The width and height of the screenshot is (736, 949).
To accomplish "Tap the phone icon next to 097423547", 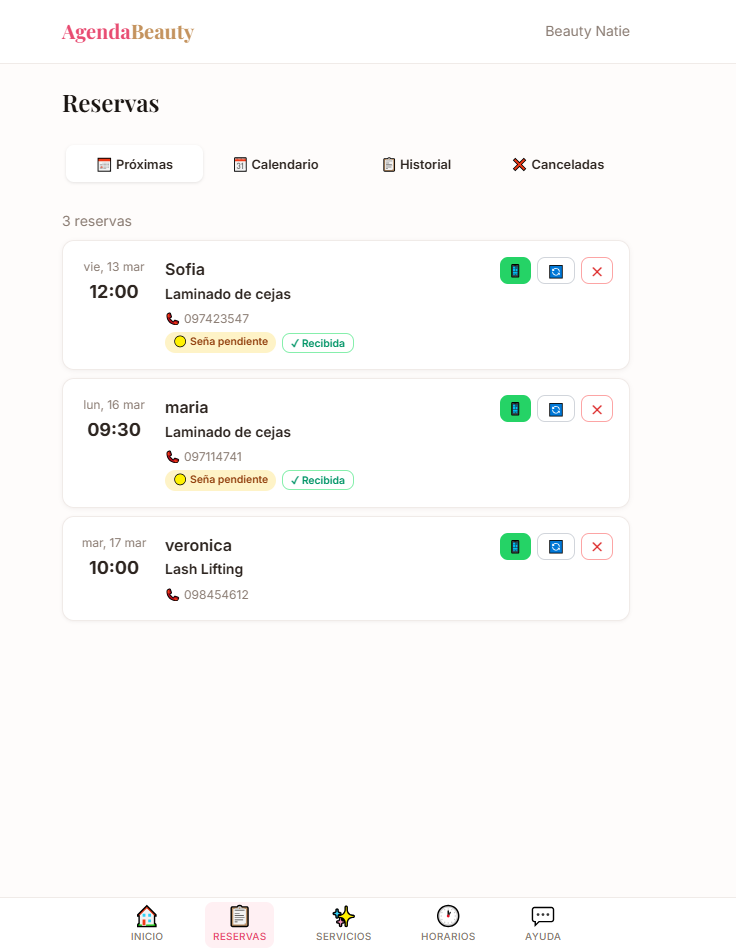I will [171, 318].
